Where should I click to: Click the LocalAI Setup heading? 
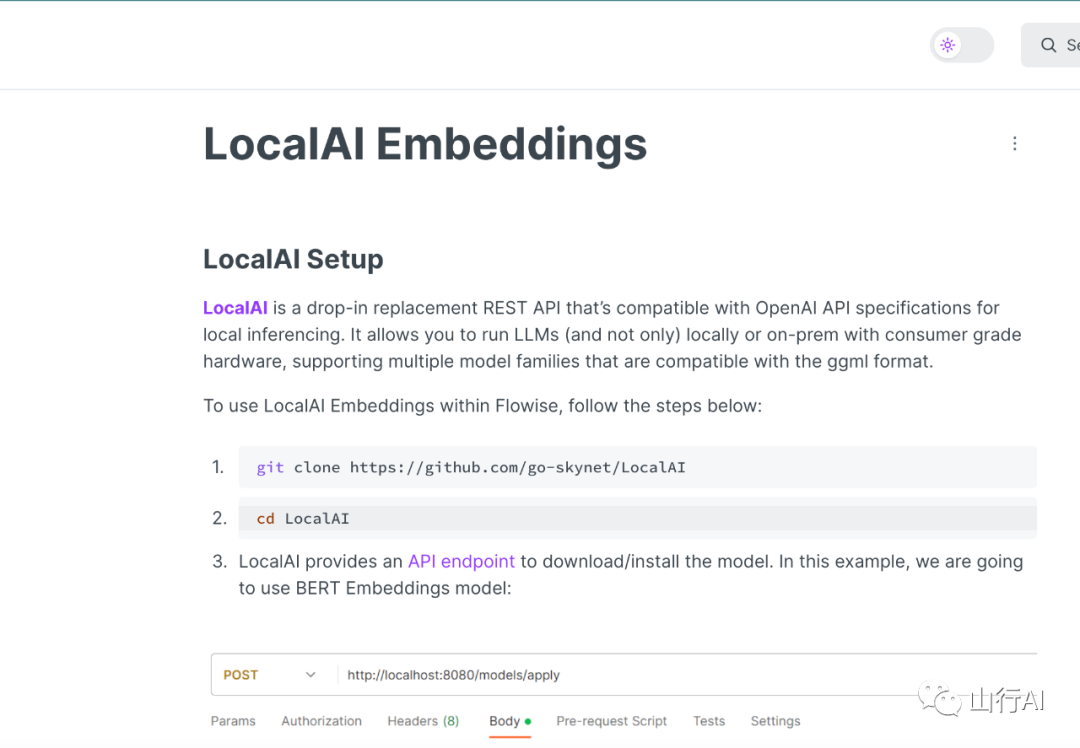pos(293,260)
